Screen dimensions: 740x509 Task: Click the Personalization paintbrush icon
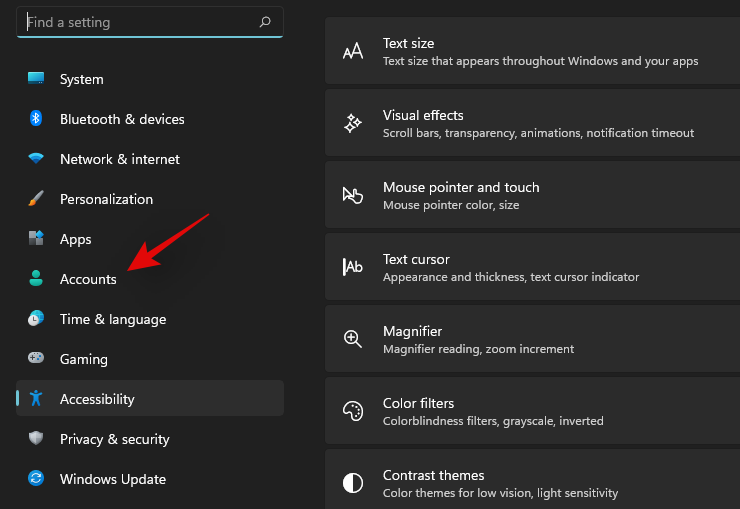tap(36, 199)
